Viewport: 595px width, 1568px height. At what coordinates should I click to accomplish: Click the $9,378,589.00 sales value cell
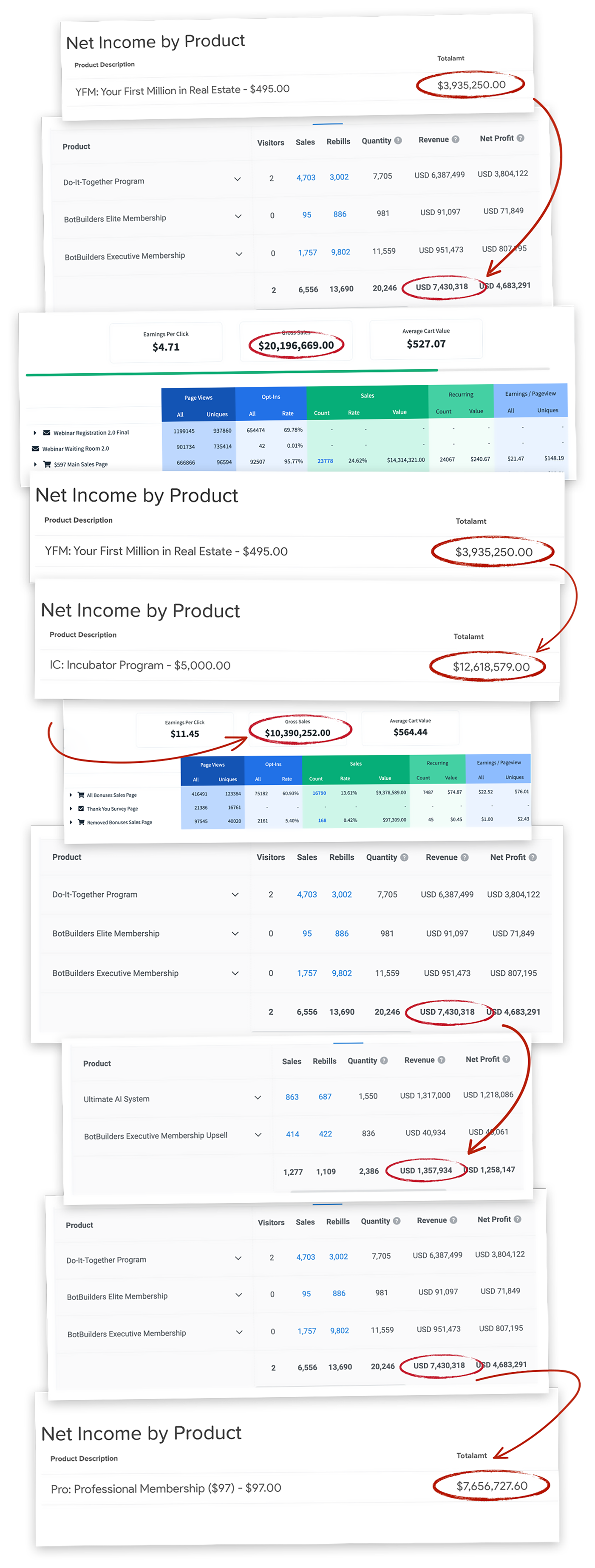pos(391,792)
